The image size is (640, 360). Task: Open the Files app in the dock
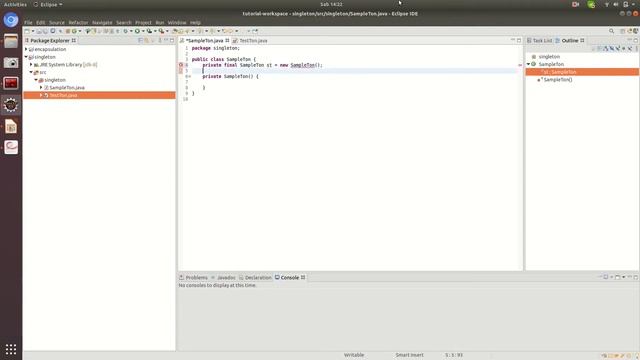(x=11, y=41)
